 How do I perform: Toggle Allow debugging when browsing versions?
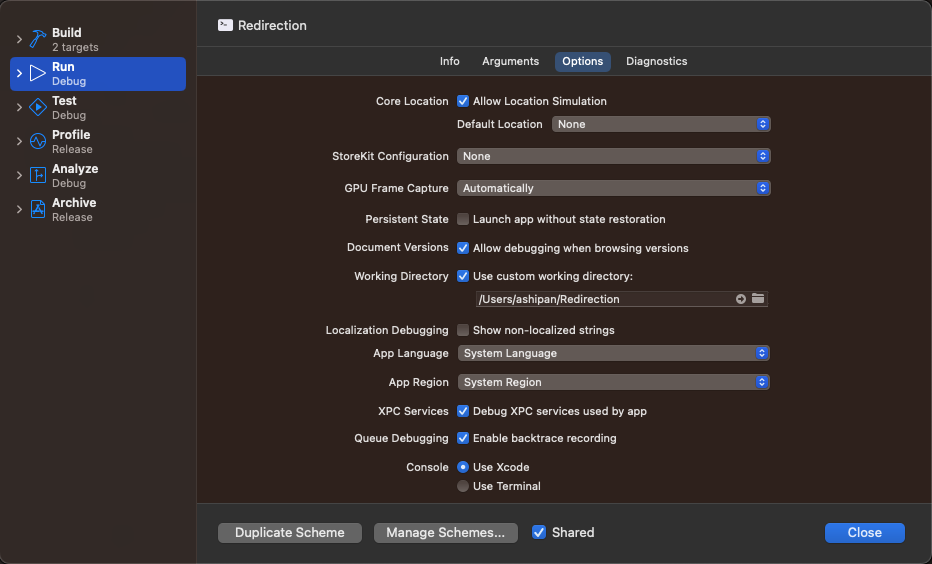coord(463,248)
